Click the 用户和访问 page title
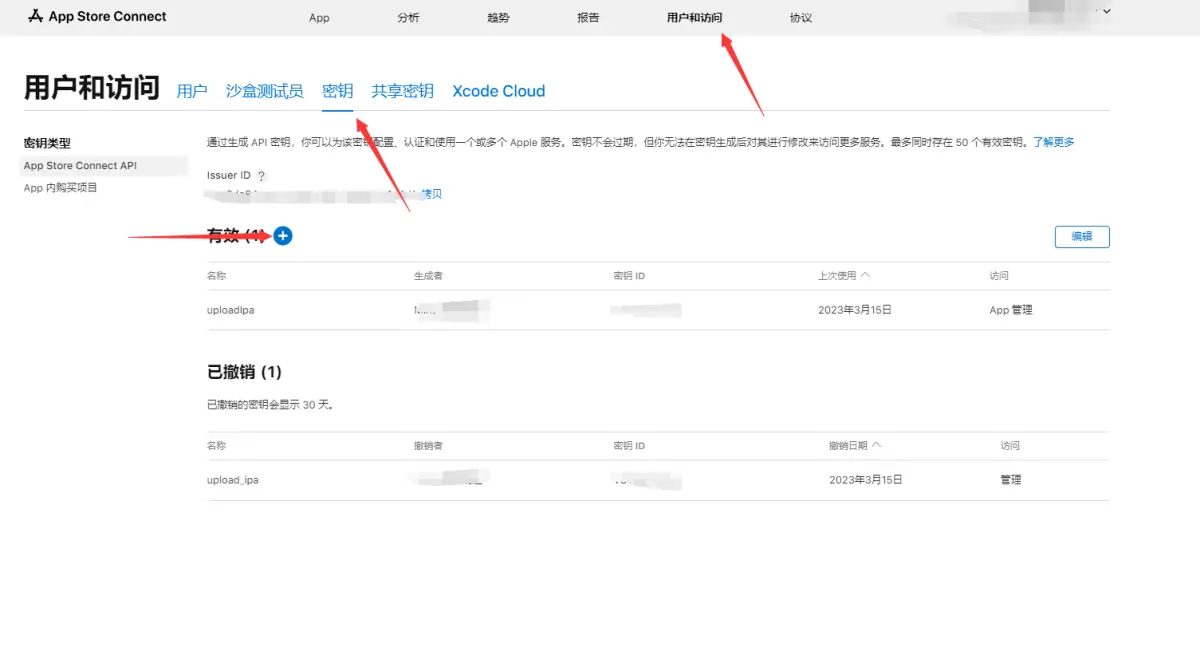 [92, 88]
